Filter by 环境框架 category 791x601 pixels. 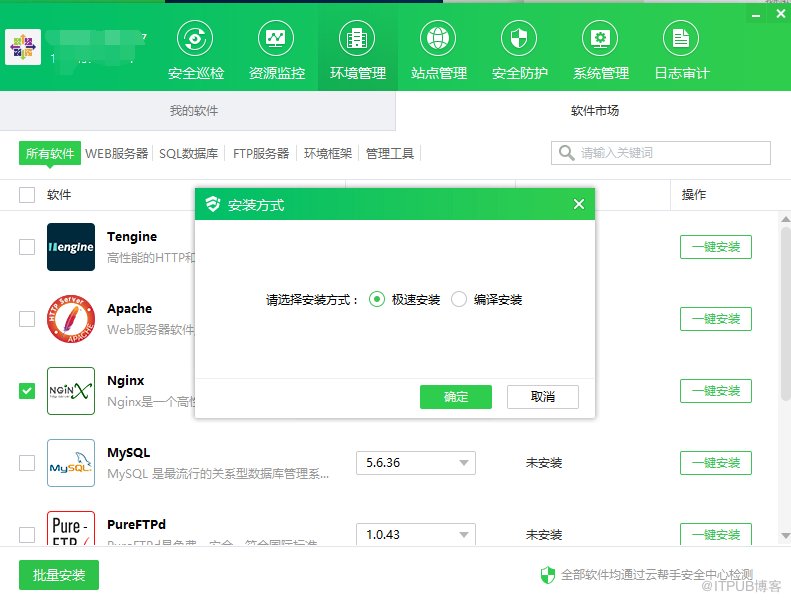(328, 153)
